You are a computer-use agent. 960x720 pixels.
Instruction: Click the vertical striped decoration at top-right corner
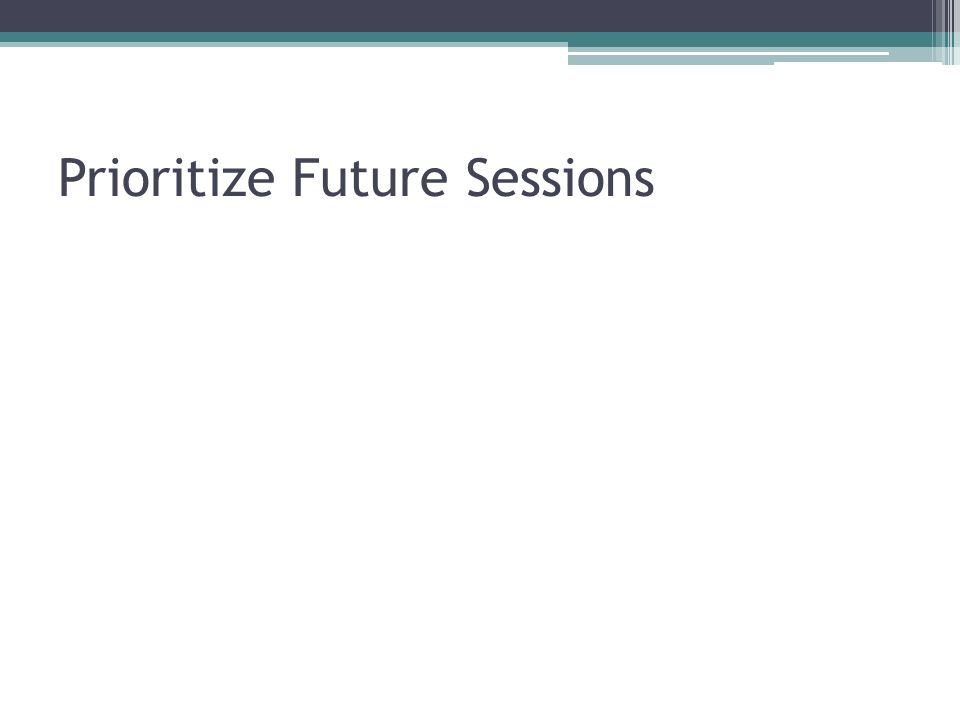[x=946, y=32]
